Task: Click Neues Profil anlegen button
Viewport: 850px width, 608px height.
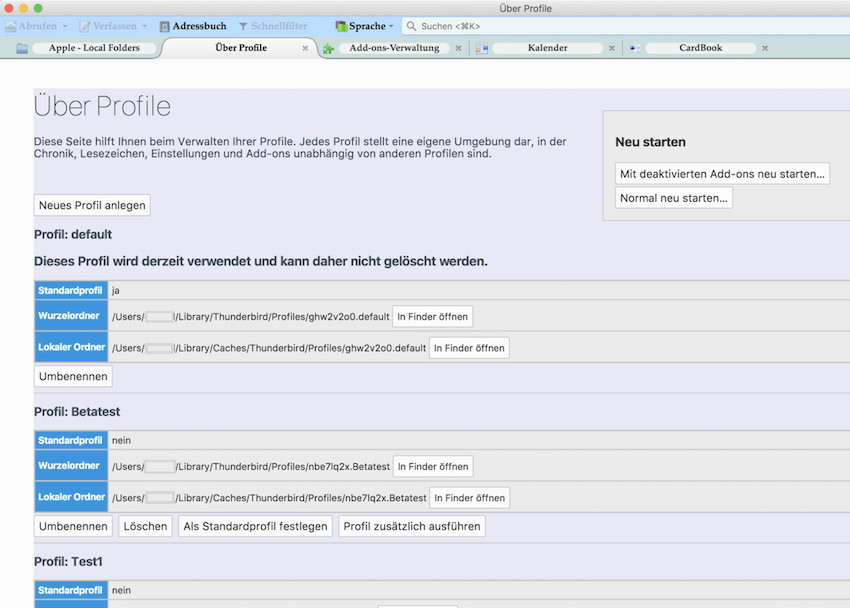Action: click(92, 205)
